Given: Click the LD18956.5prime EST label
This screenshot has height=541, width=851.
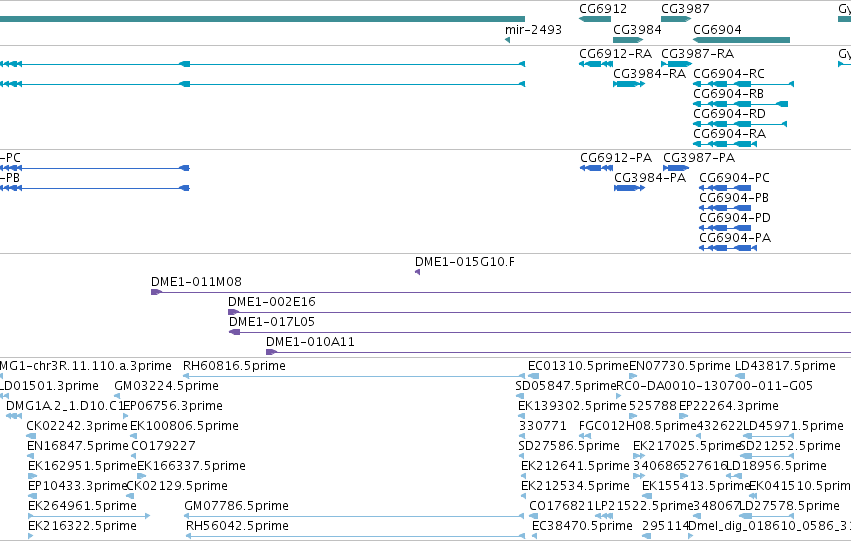Looking at the screenshot, I should (777, 467).
